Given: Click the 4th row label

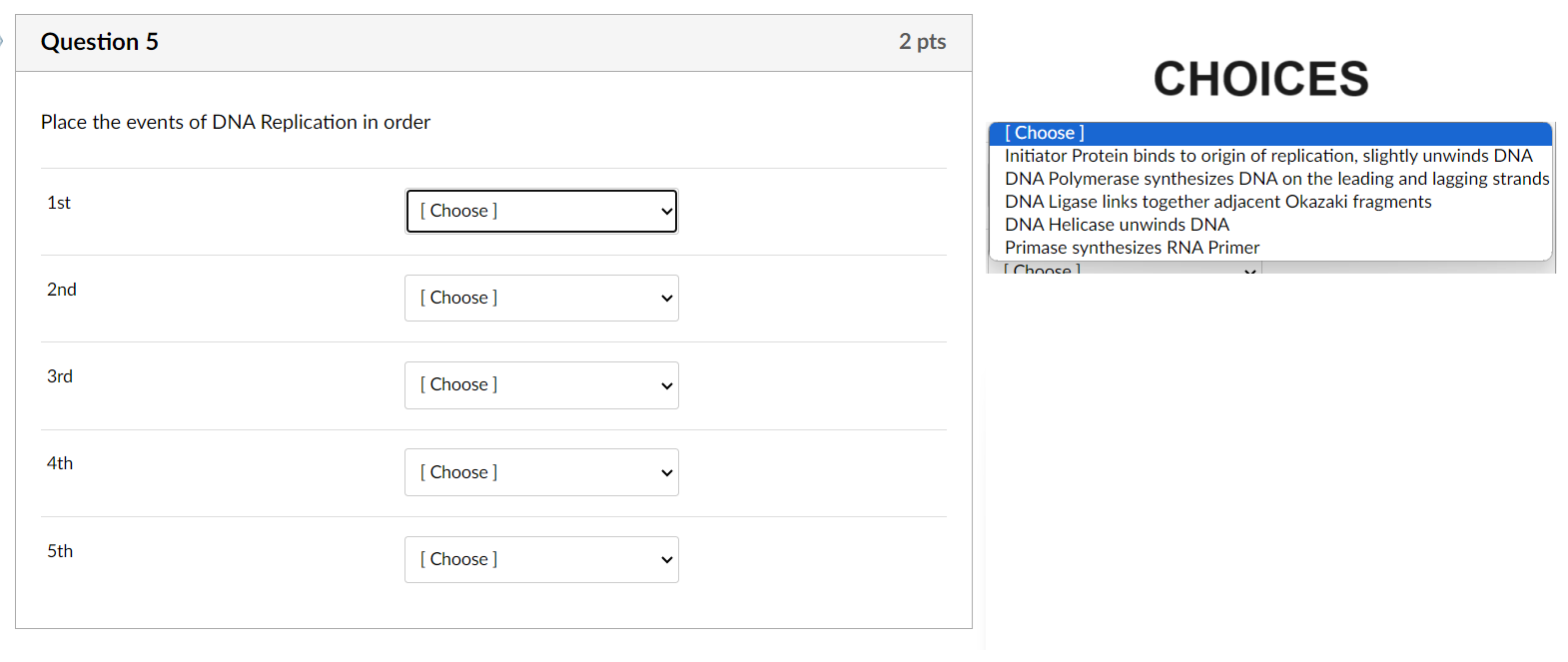Looking at the screenshot, I should (60, 462).
